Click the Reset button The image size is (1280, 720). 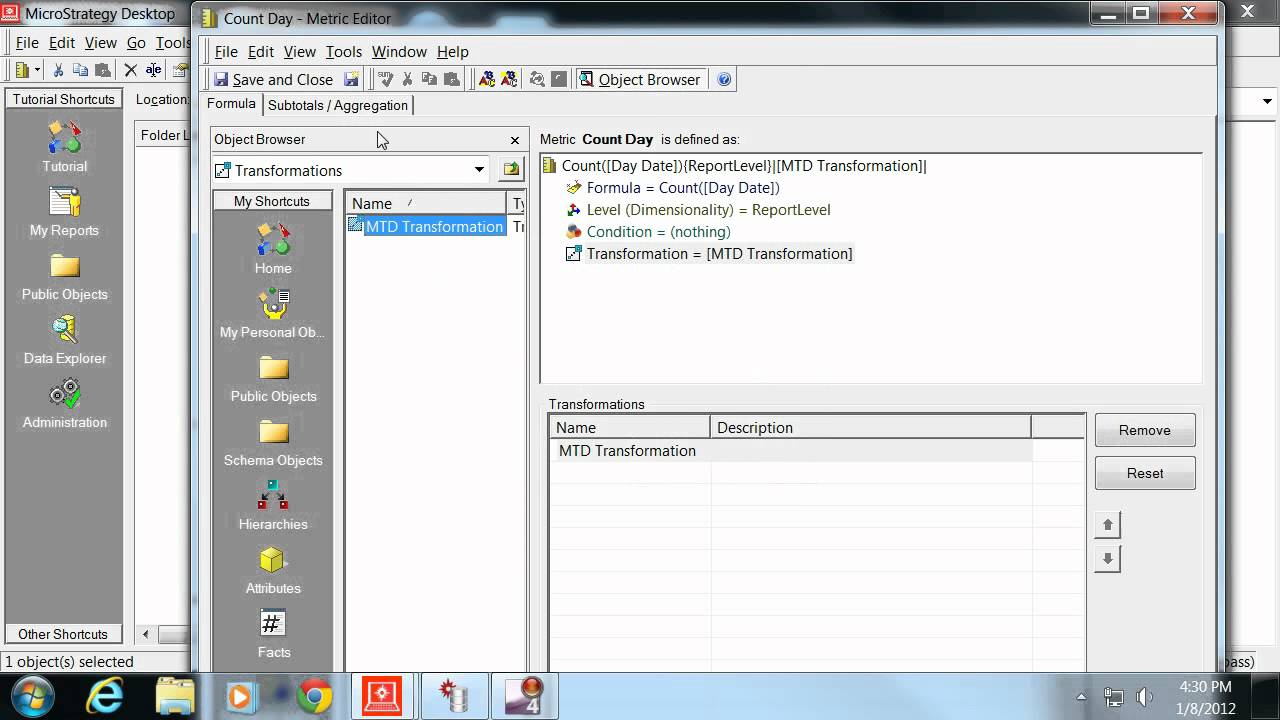[x=1145, y=473]
